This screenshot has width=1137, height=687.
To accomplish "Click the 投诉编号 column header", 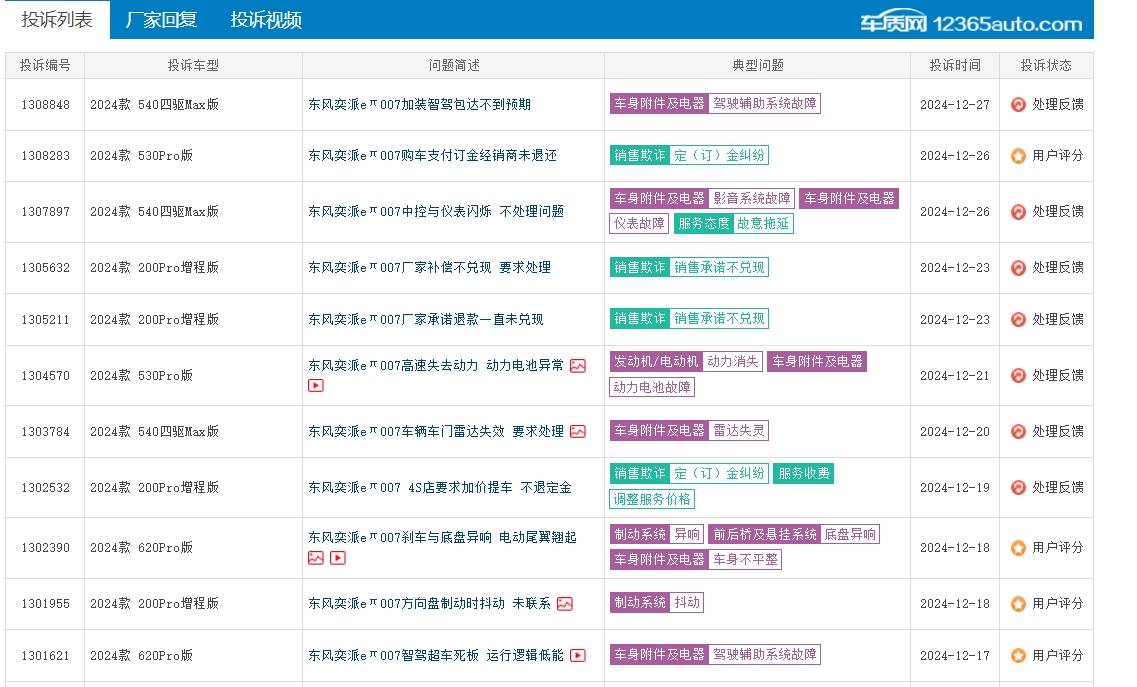I will (45, 65).
